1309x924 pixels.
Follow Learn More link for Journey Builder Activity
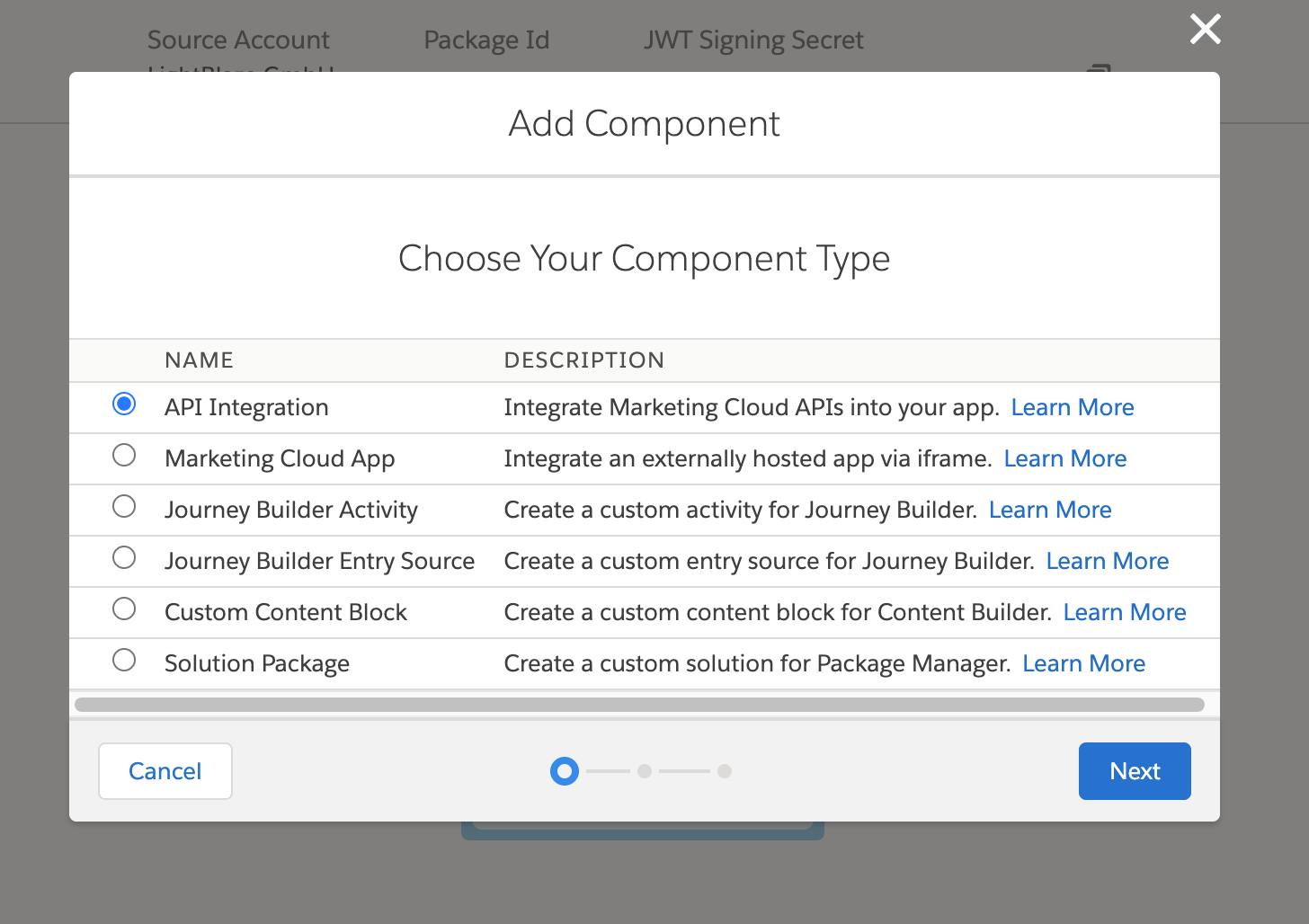[1050, 510]
